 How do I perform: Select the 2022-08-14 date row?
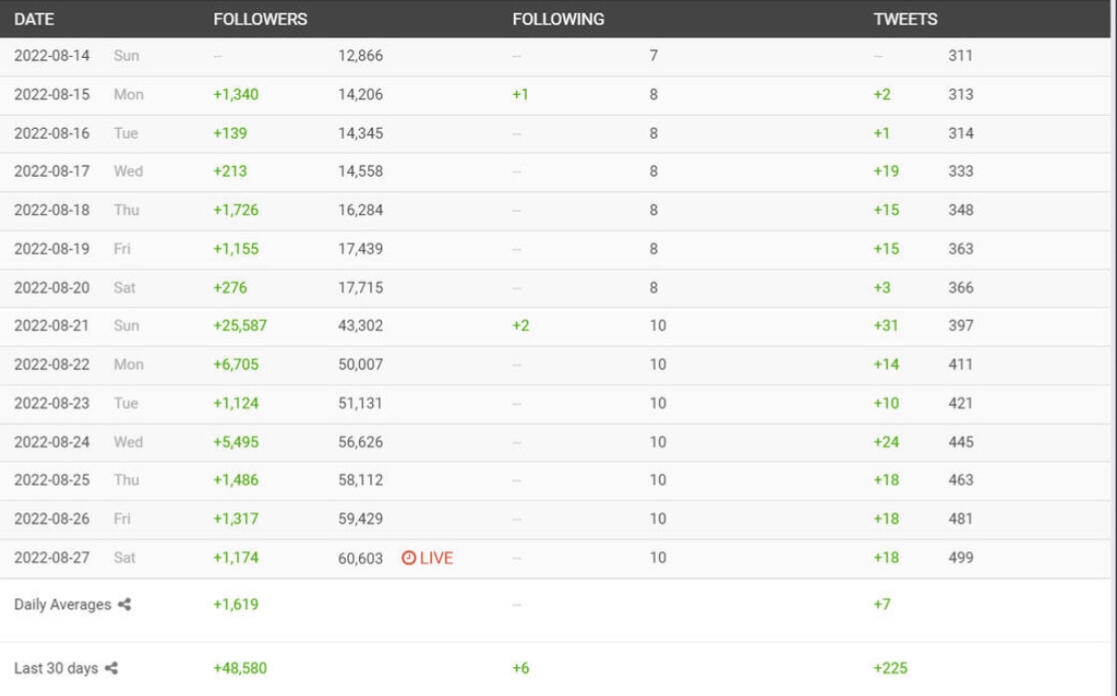tap(52, 56)
